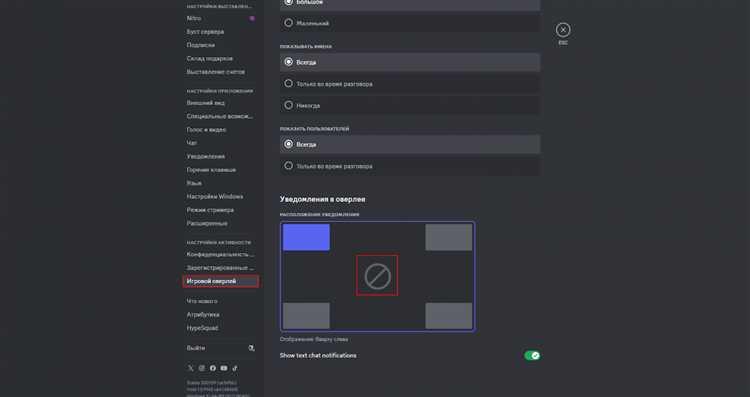Screen dimensions: 750x397
Task: Open the Зарегистрированные игры section
Action: pyautogui.click(x=221, y=268)
